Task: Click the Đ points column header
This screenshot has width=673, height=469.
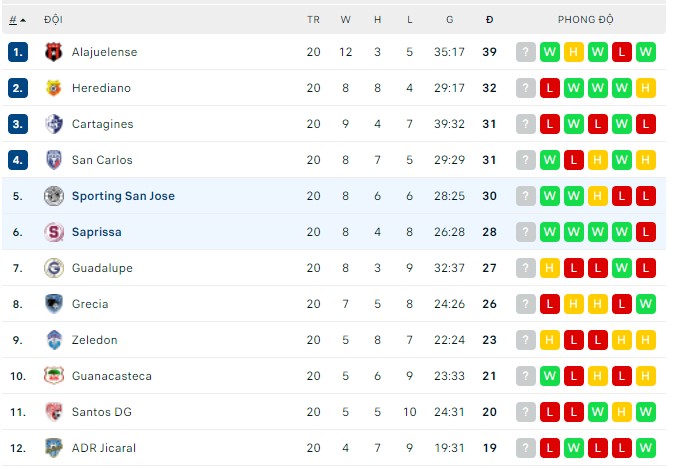Action: [x=489, y=20]
